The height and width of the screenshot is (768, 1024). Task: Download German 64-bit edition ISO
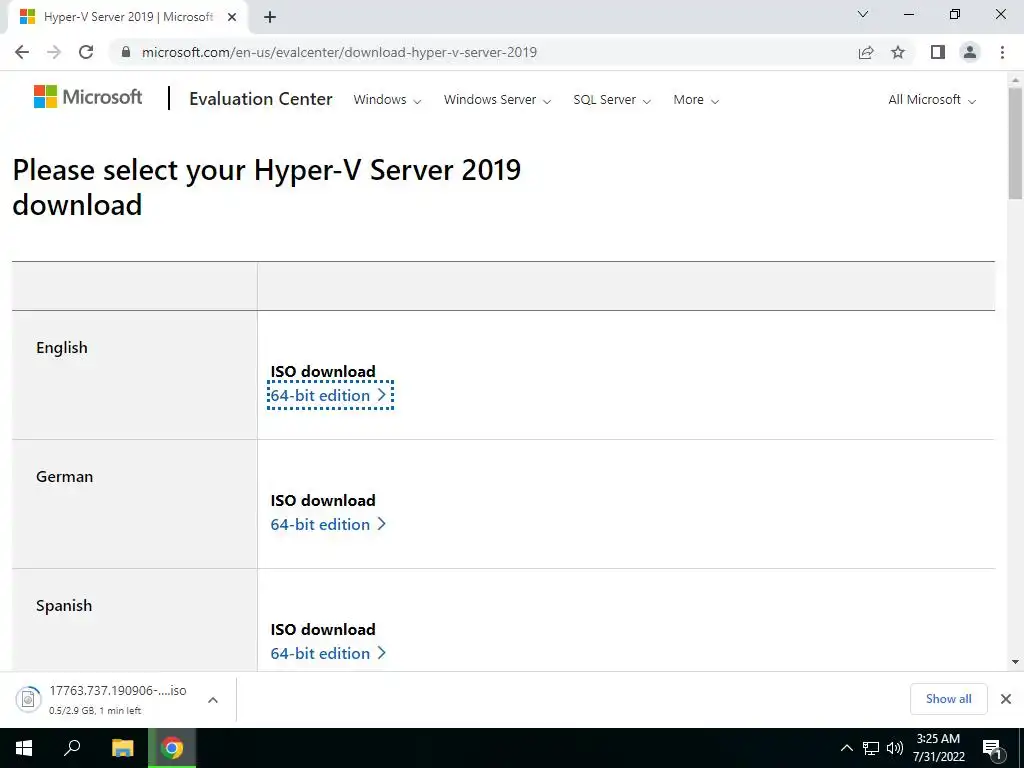[328, 524]
